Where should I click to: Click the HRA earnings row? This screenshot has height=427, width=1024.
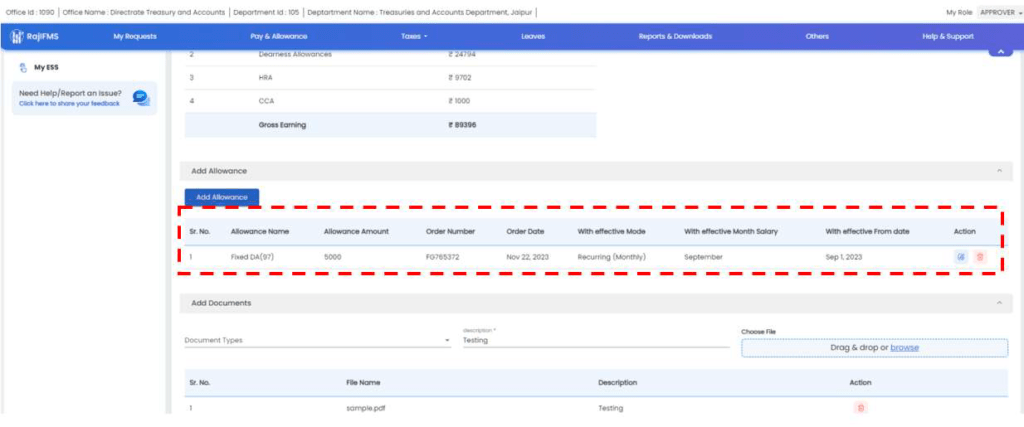(391, 78)
